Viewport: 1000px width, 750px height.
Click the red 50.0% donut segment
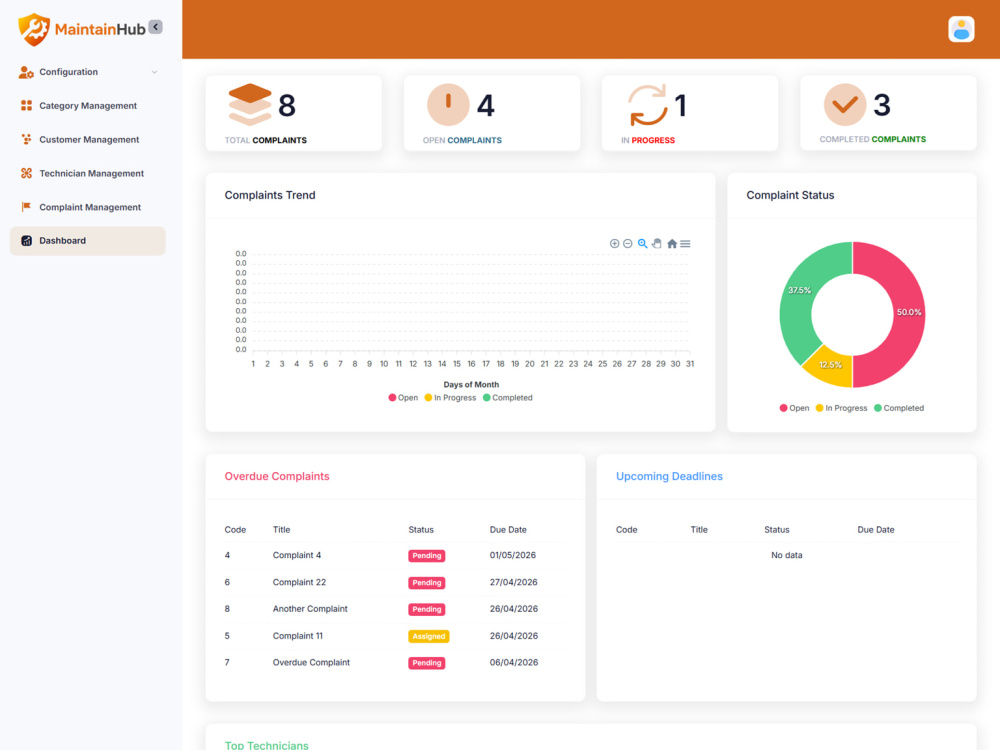pyautogui.click(x=909, y=312)
